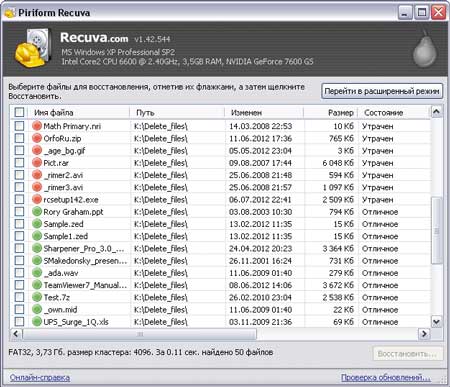The height and width of the screenshot is (387, 450).
Task: Click the size value 3 672 Кб
Action: [338, 285]
